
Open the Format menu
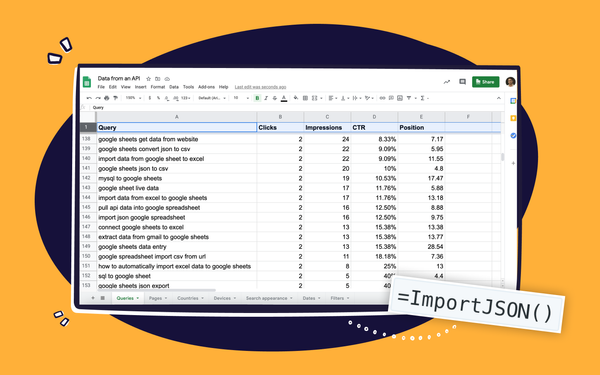click(158, 87)
